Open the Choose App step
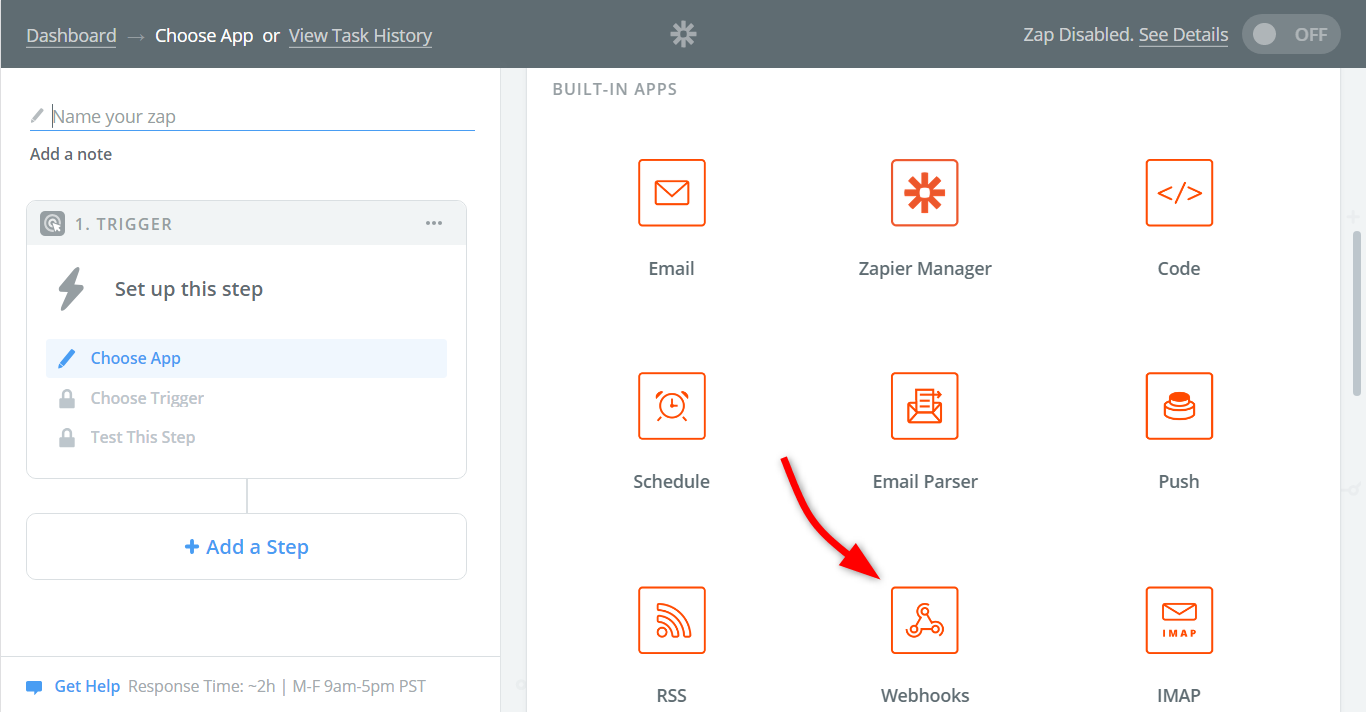 (x=246, y=358)
